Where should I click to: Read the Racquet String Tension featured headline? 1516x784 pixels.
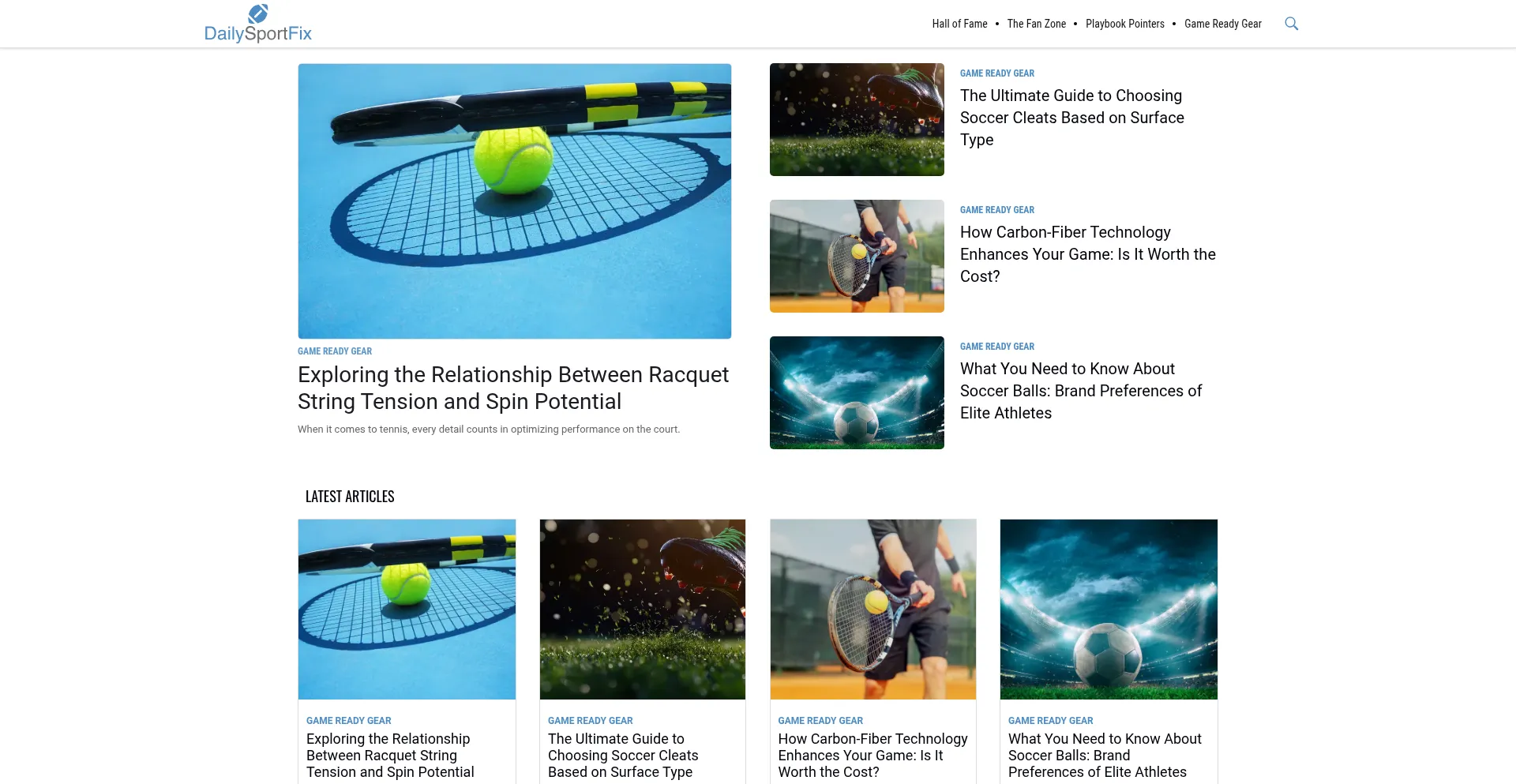[x=513, y=388]
